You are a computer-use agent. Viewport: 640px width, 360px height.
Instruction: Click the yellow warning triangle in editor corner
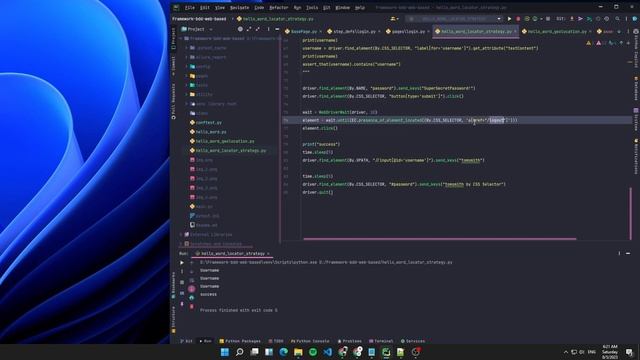588,43
